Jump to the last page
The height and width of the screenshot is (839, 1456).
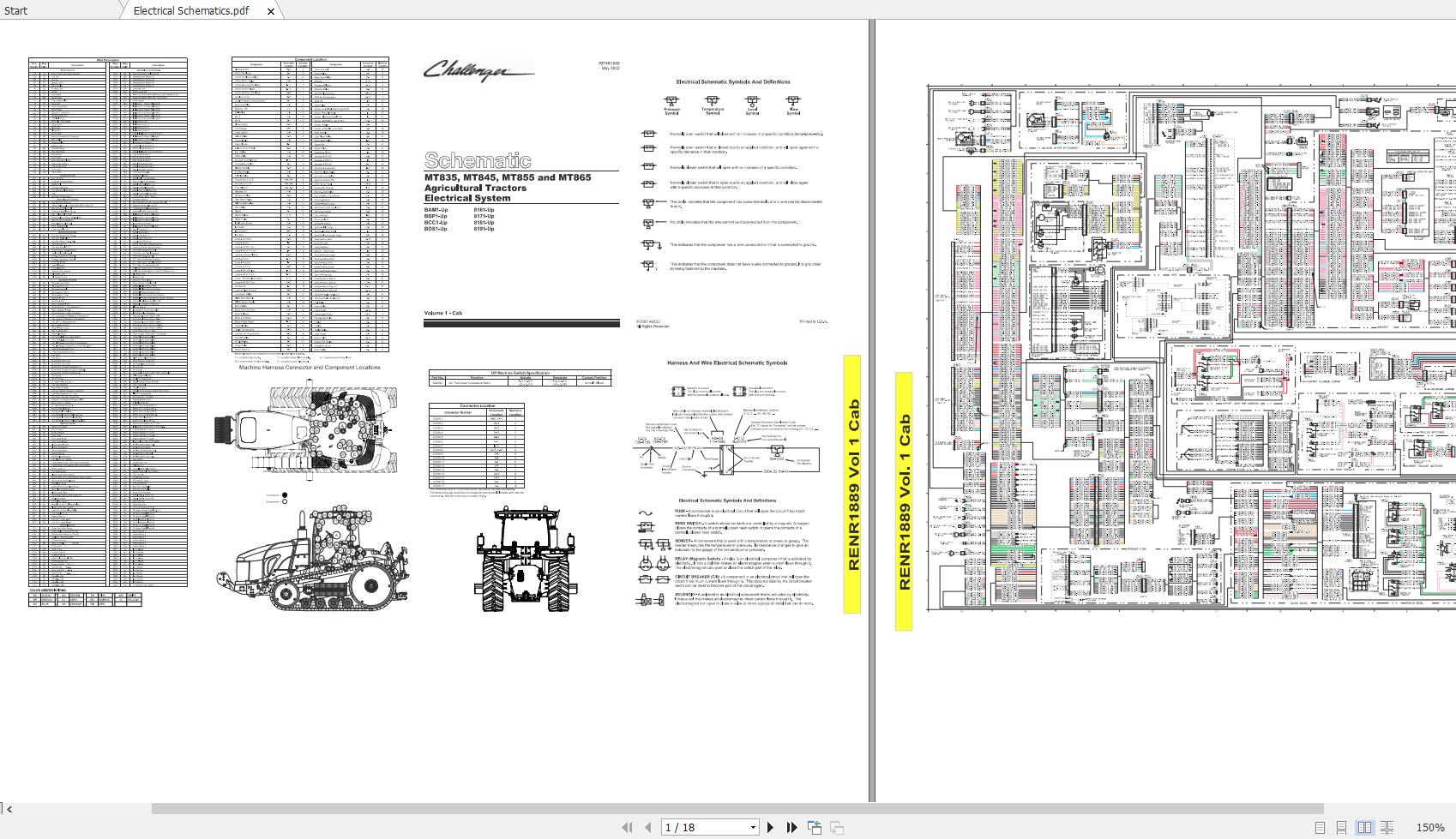[x=791, y=827]
